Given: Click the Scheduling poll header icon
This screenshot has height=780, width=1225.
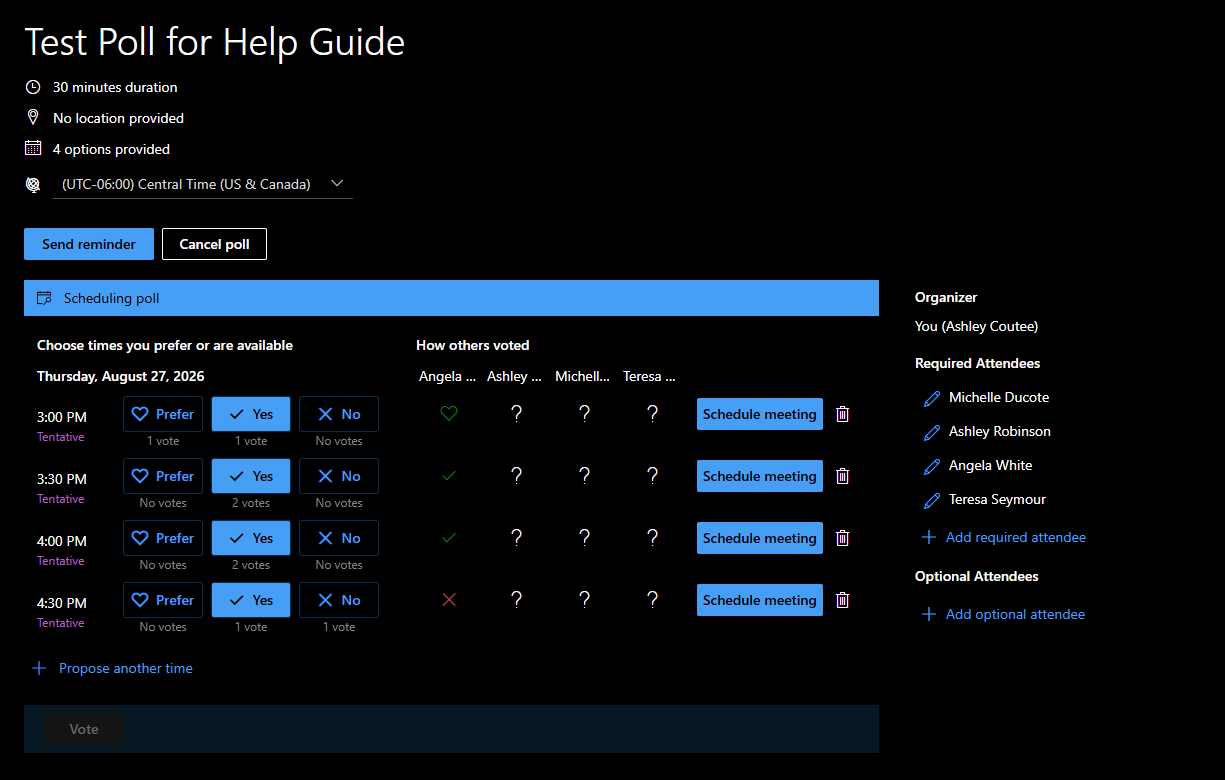Looking at the screenshot, I should (x=44, y=298).
